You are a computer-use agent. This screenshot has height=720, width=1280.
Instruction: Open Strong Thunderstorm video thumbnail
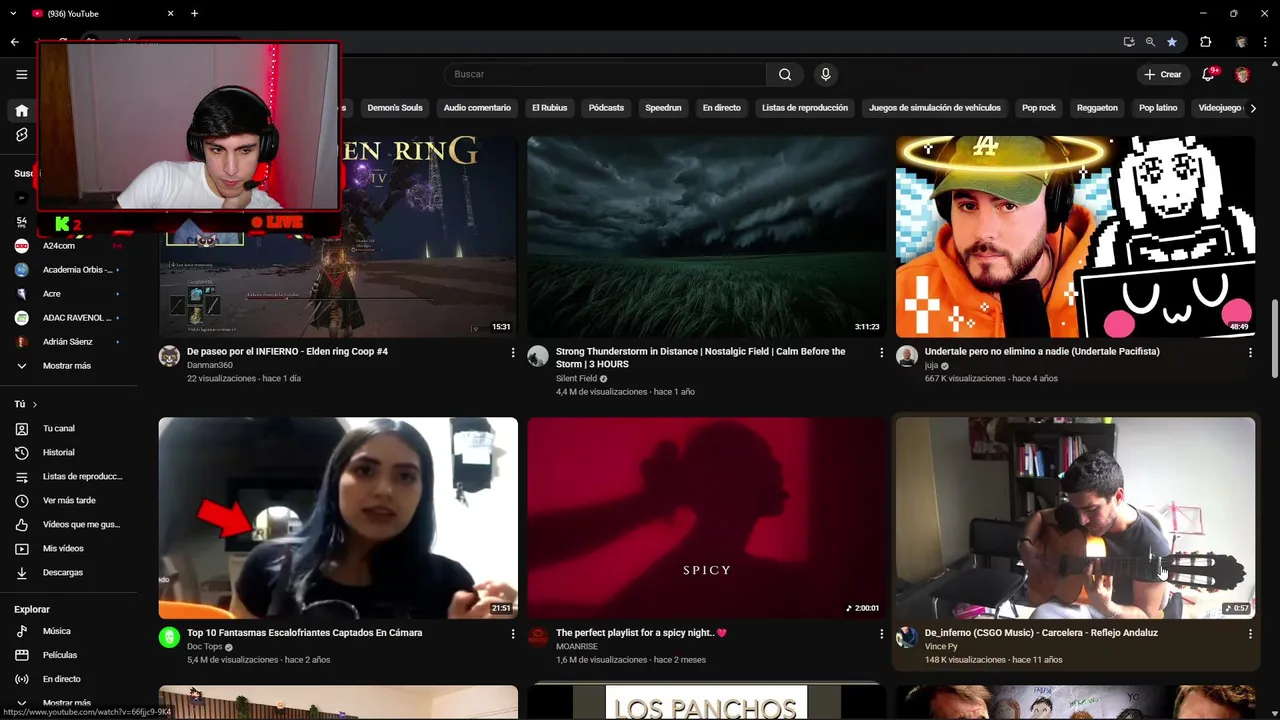707,237
